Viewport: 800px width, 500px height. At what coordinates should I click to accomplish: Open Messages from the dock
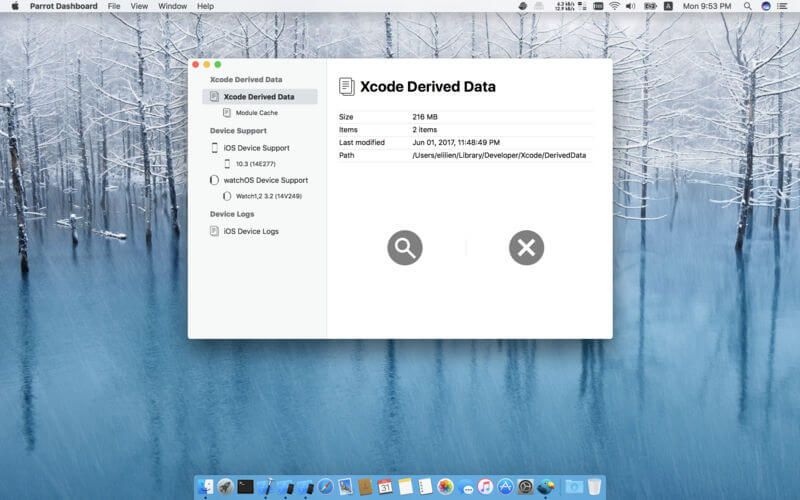click(x=465, y=486)
